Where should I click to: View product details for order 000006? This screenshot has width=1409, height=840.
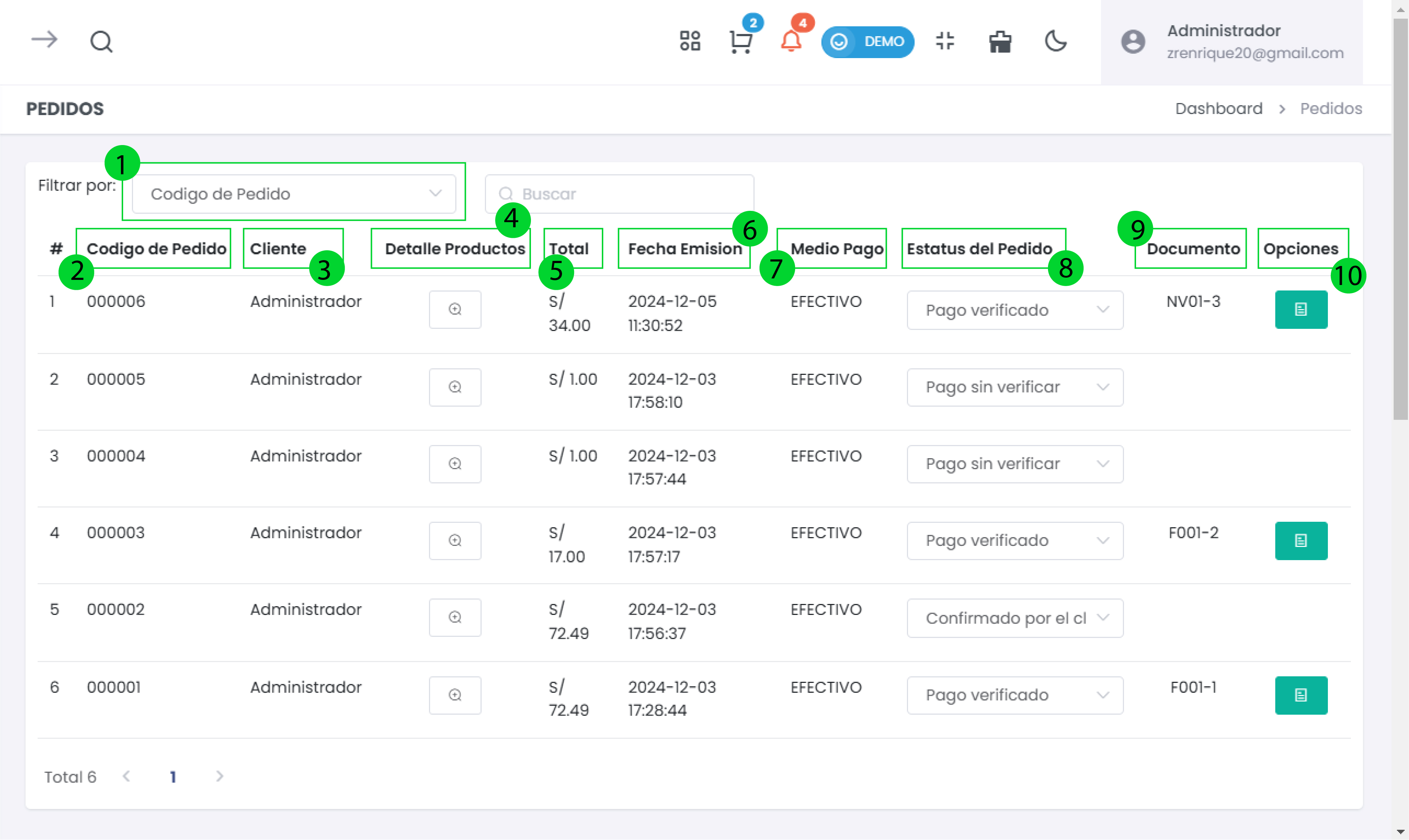pos(455,309)
